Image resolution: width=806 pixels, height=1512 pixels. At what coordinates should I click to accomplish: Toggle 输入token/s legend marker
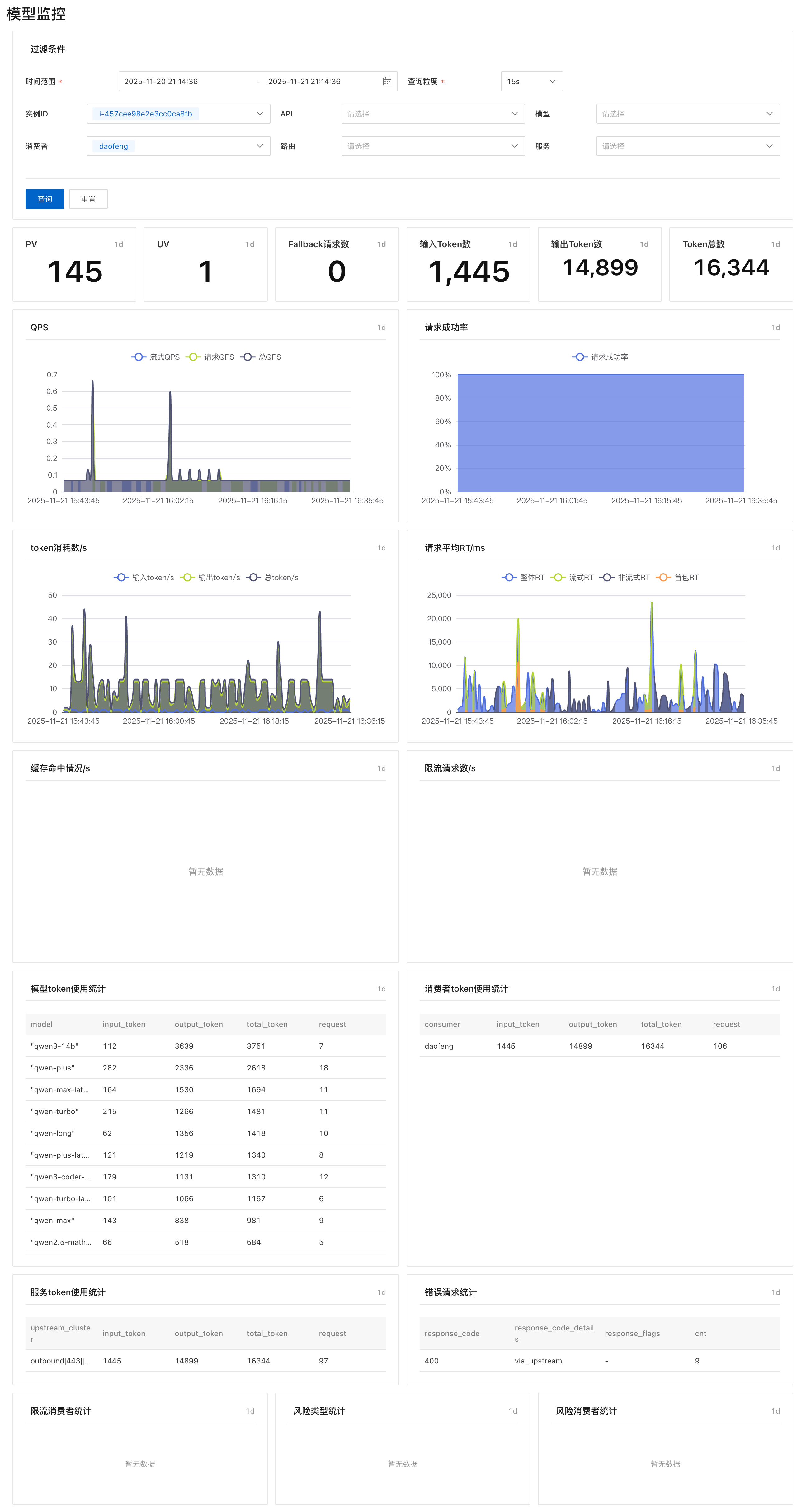click(x=121, y=578)
